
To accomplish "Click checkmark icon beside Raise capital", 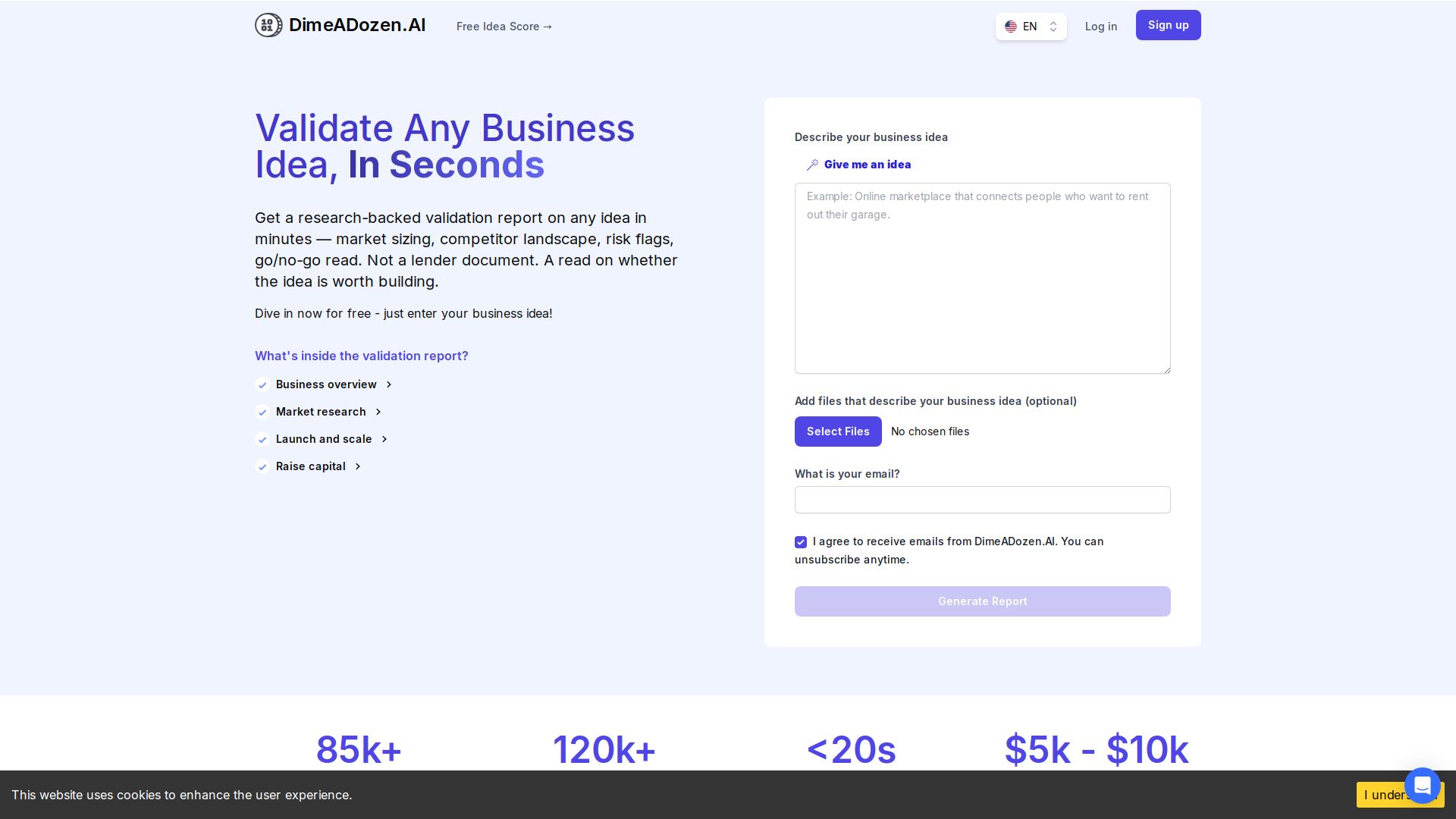I will pos(262,467).
